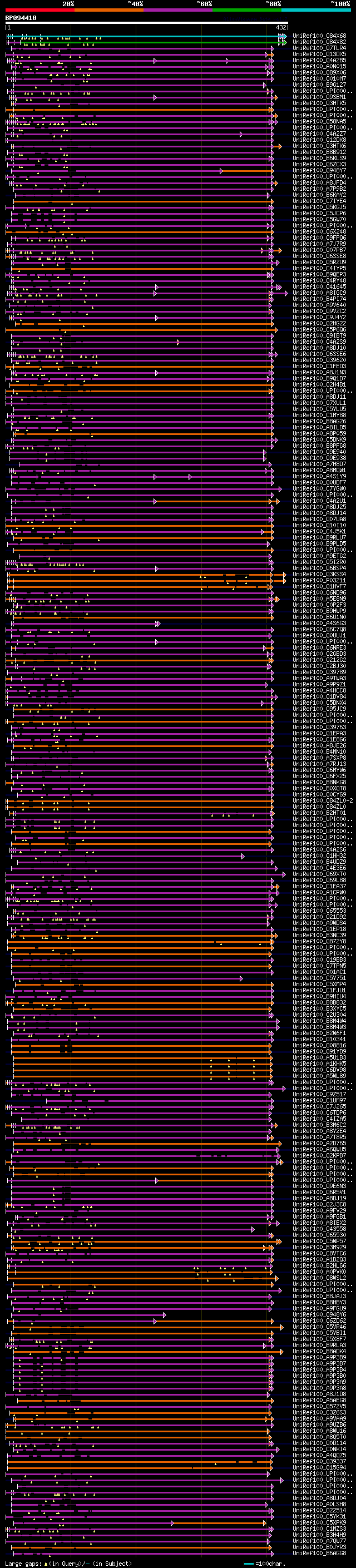
Task: Open the UniRef100_Q1DV84 hit
Action: [319, 697]
